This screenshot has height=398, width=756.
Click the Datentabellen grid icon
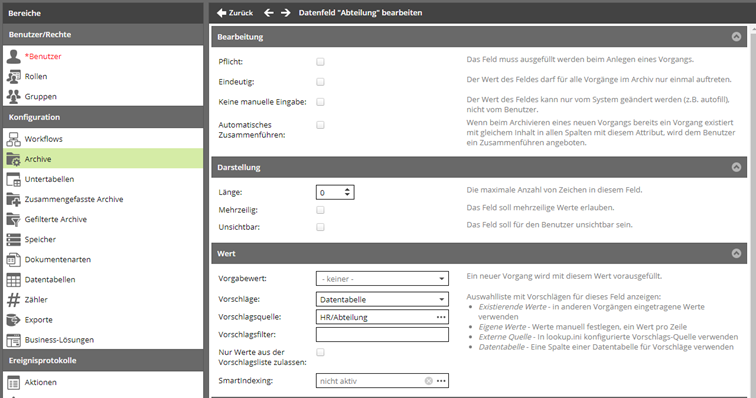pyautogui.click(x=14, y=280)
